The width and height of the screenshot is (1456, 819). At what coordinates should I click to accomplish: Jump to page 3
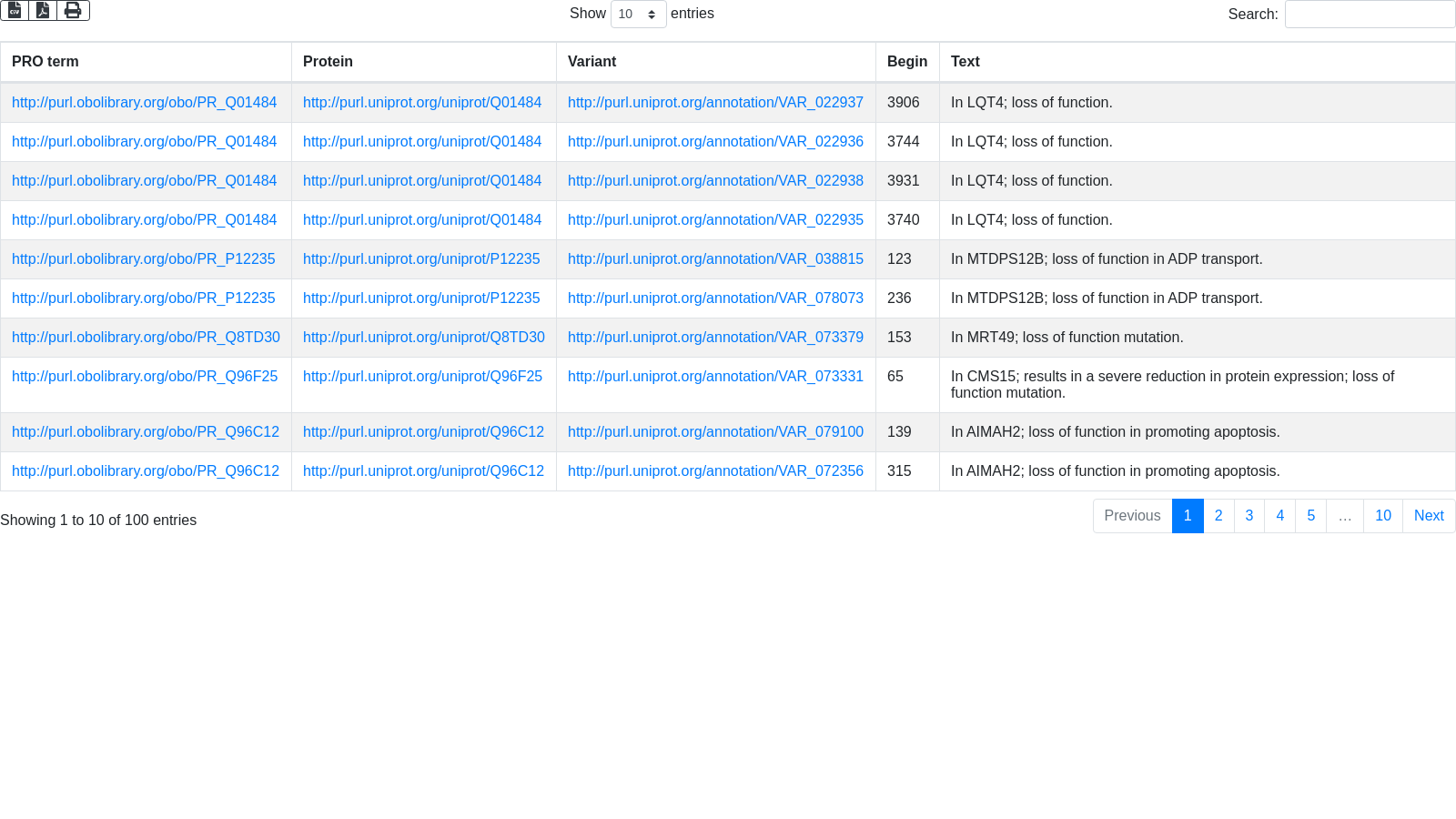pyautogui.click(x=1249, y=516)
